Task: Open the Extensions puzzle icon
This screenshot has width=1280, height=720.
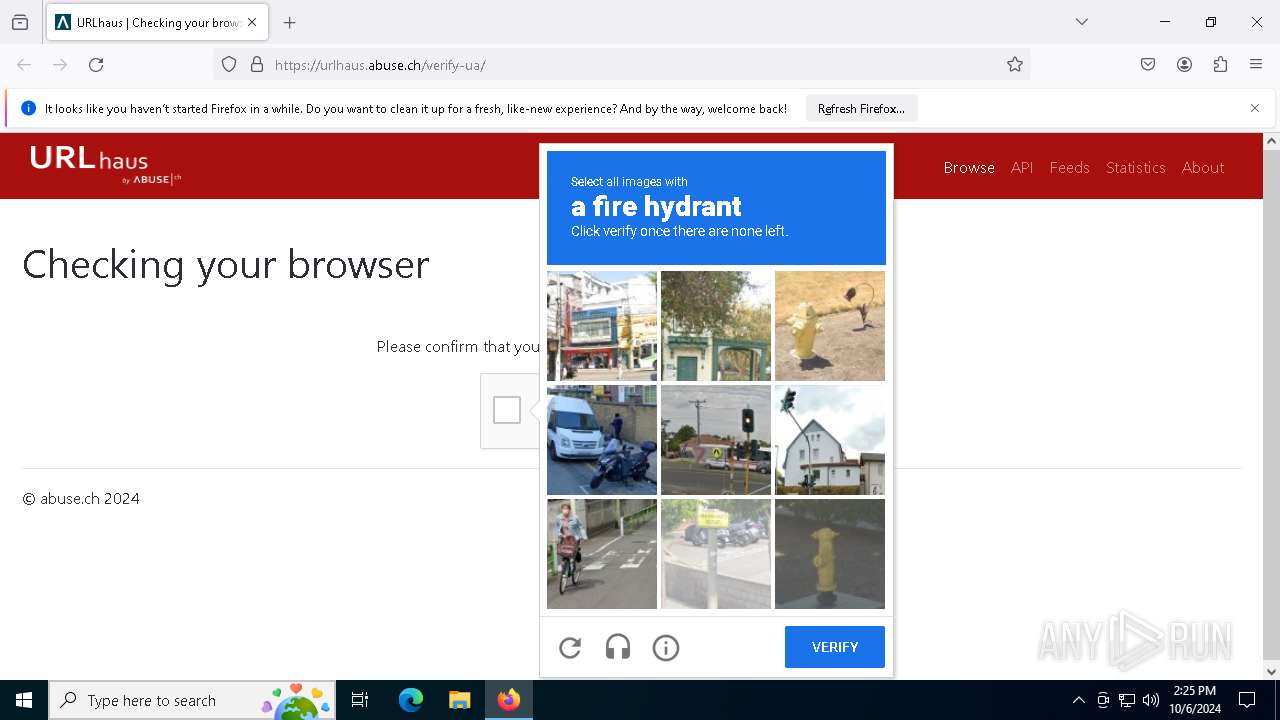Action: tap(1220, 65)
